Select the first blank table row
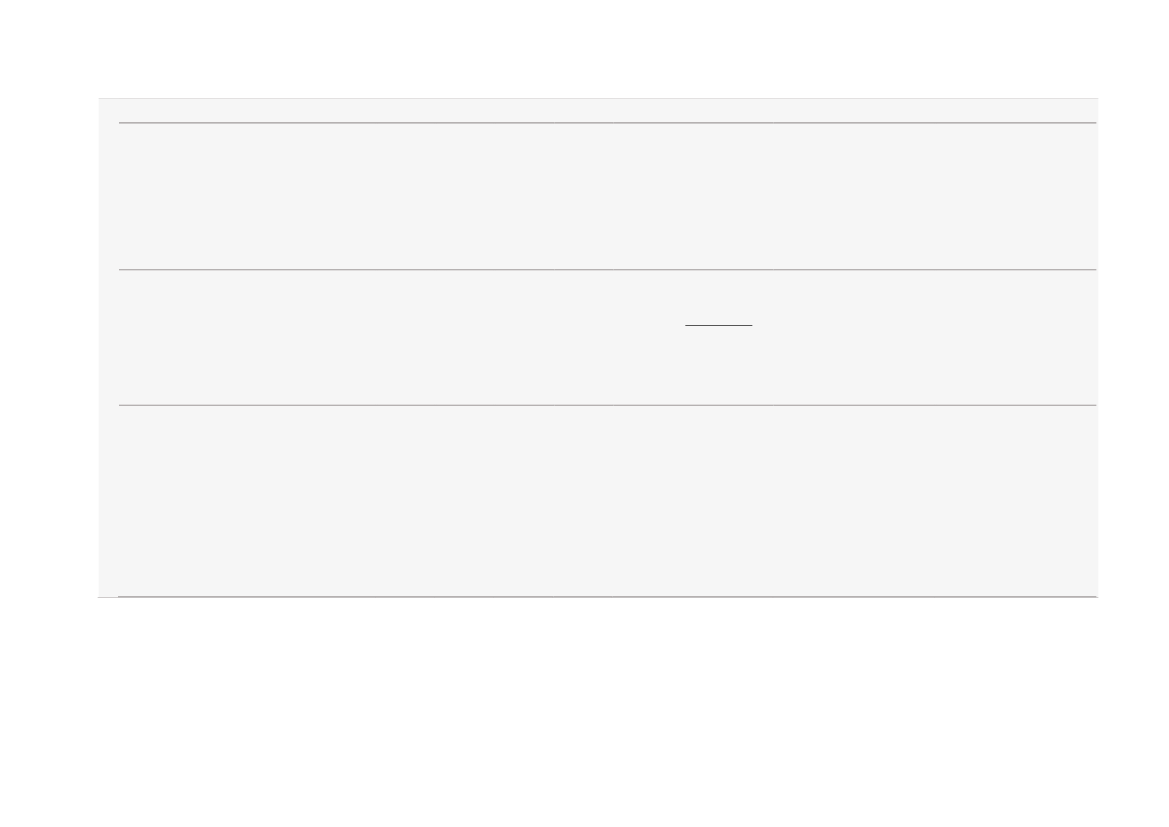Viewport: 1169px width, 827px height. pyautogui.click(x=608, y=196)
